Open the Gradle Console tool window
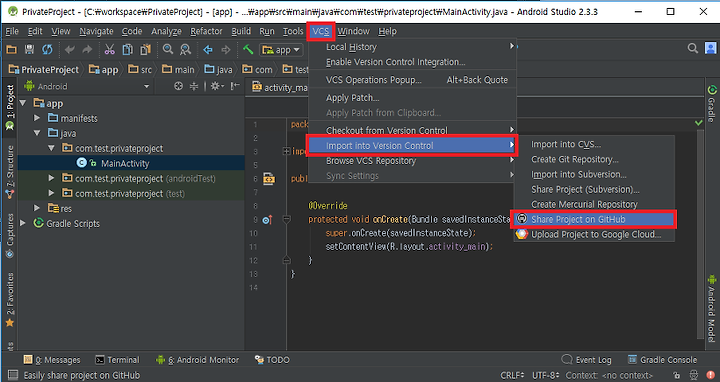720x382 pixels. tap(662, 360)
